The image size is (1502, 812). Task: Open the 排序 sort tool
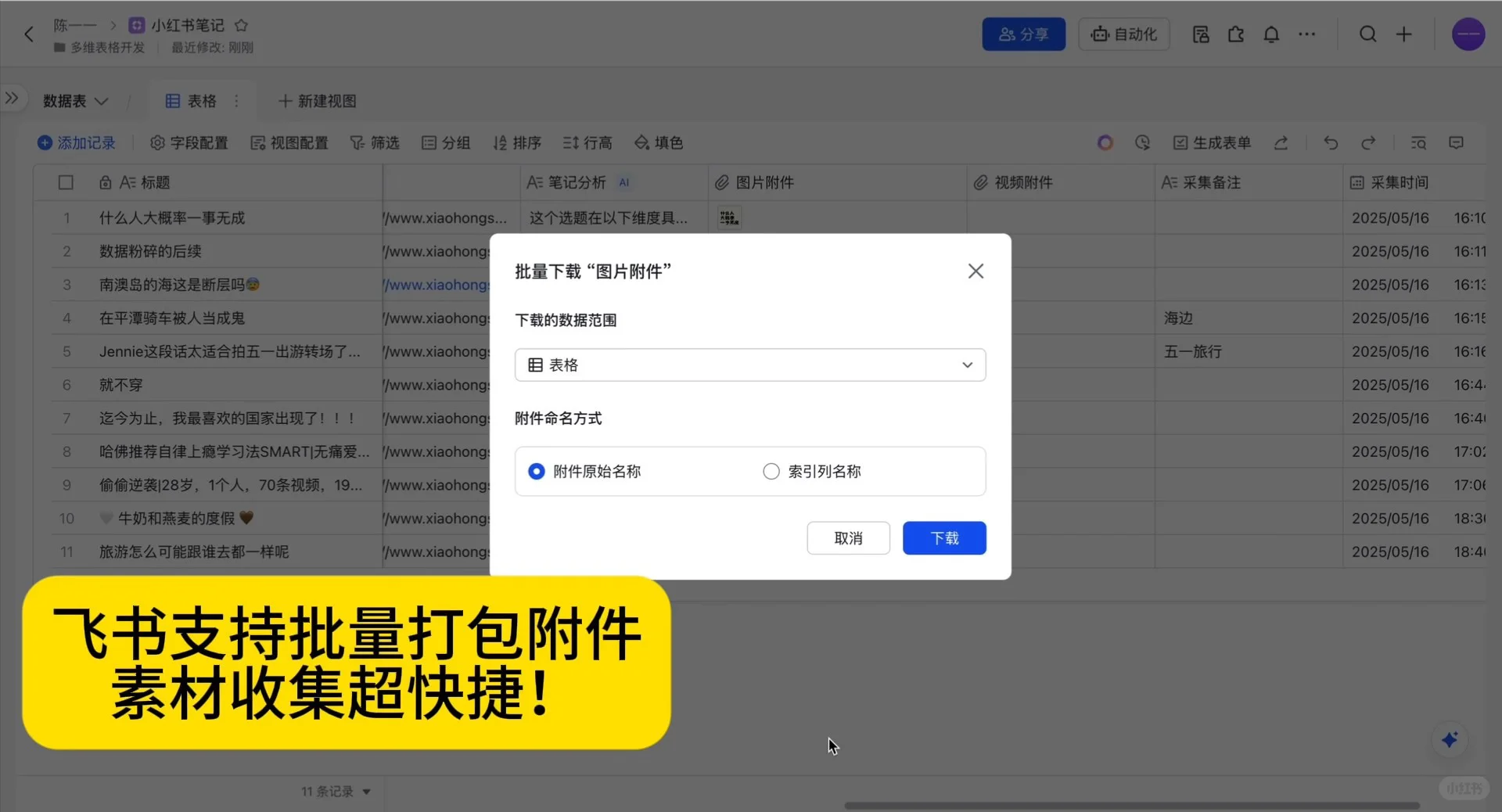tap(516, 143)
